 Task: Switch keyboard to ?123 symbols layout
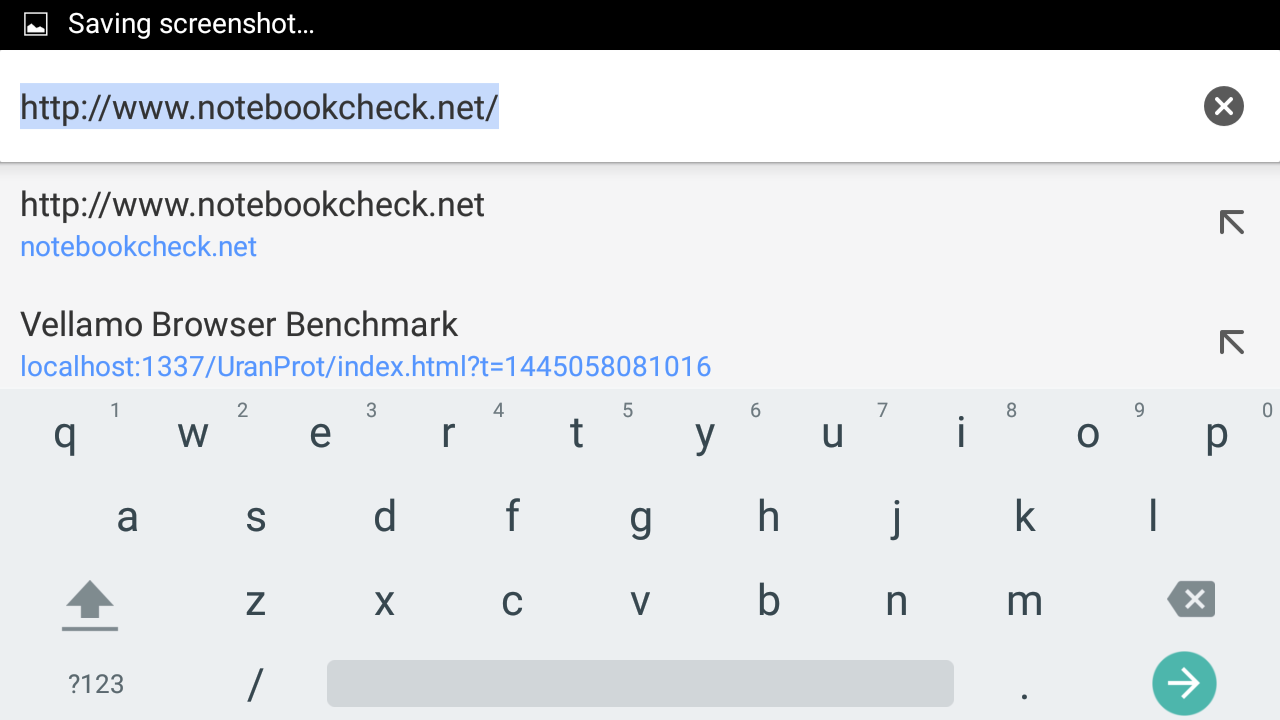click(96, 684)
